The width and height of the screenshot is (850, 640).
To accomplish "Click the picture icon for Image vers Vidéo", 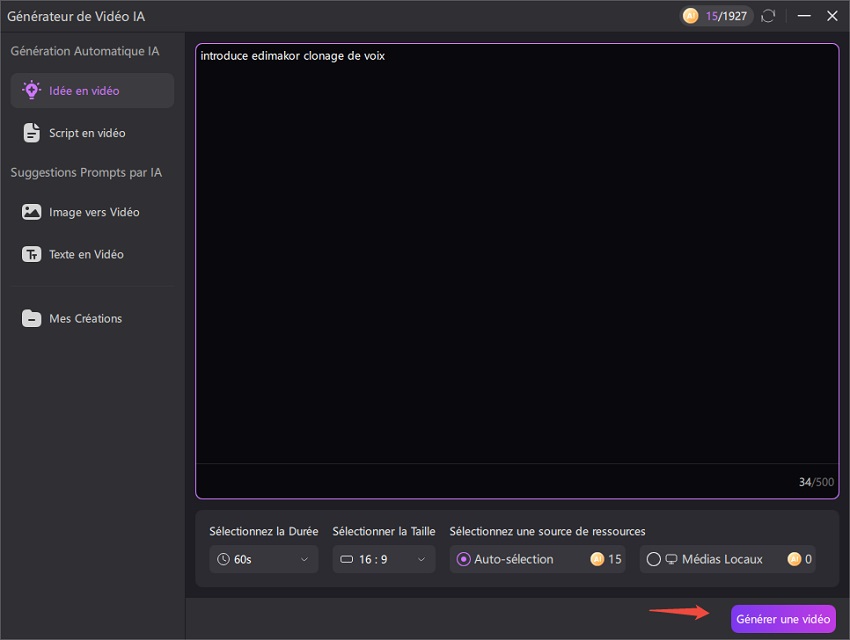I will 31,212.
